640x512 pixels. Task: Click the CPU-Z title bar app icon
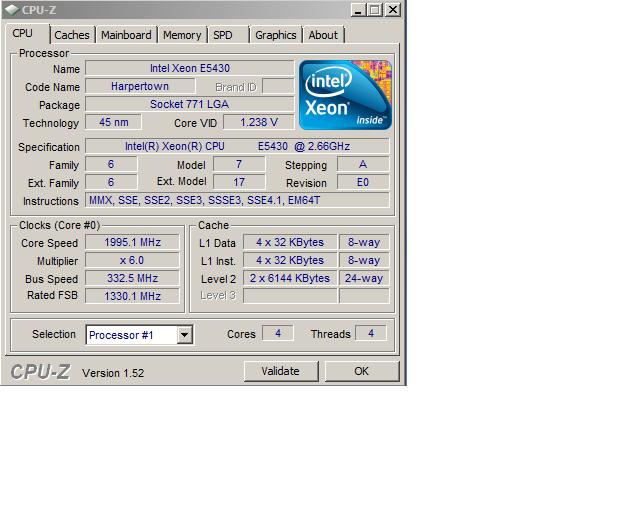coord(12,9)
